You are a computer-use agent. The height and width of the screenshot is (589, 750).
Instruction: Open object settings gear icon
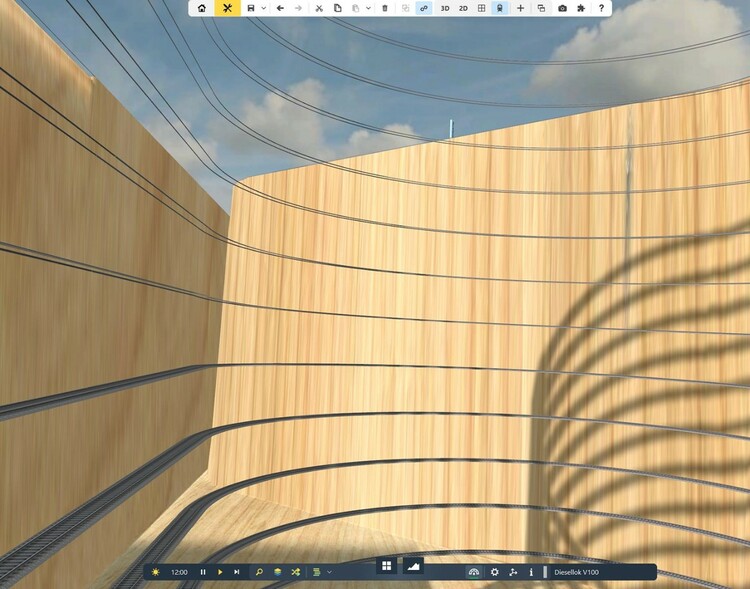click(x=495, y=572)
